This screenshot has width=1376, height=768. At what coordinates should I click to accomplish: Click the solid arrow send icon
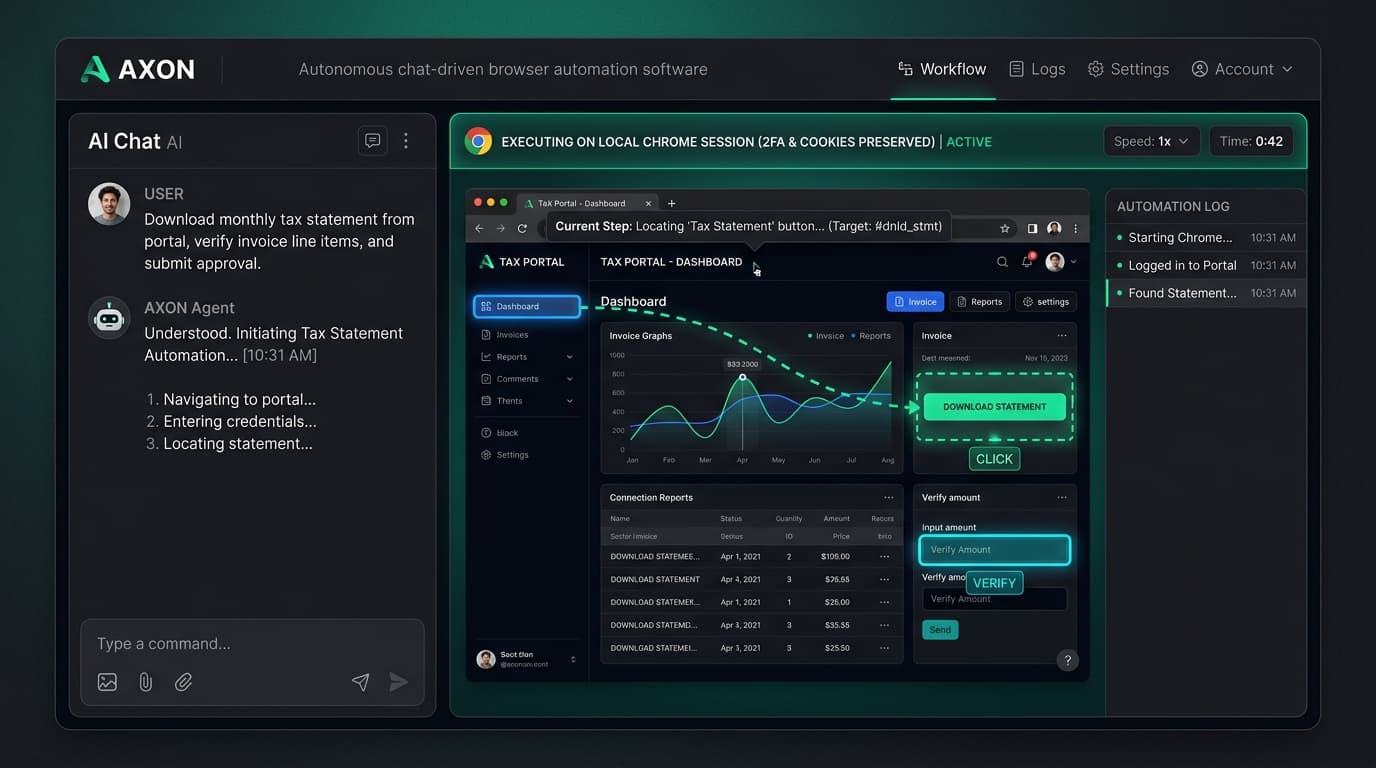pyautogui.click(x=398, y=682)
